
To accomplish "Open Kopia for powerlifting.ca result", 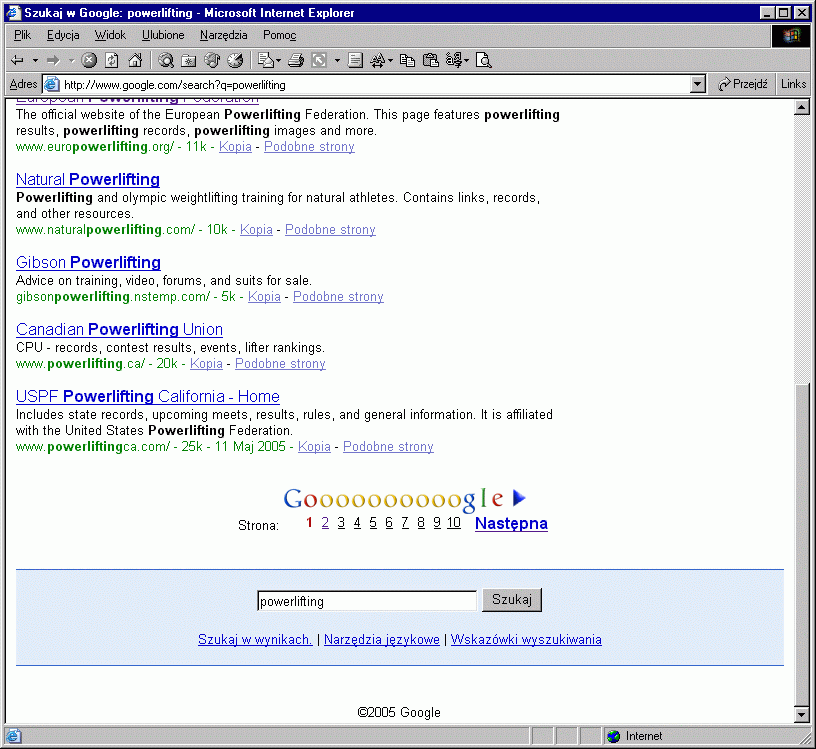I will pos(206,364).
